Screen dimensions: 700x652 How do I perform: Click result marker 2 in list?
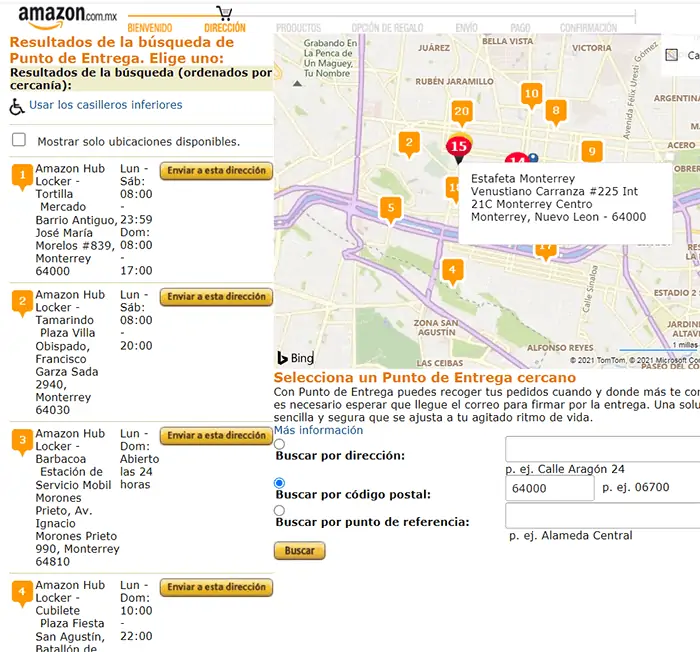tap(22, 302)
